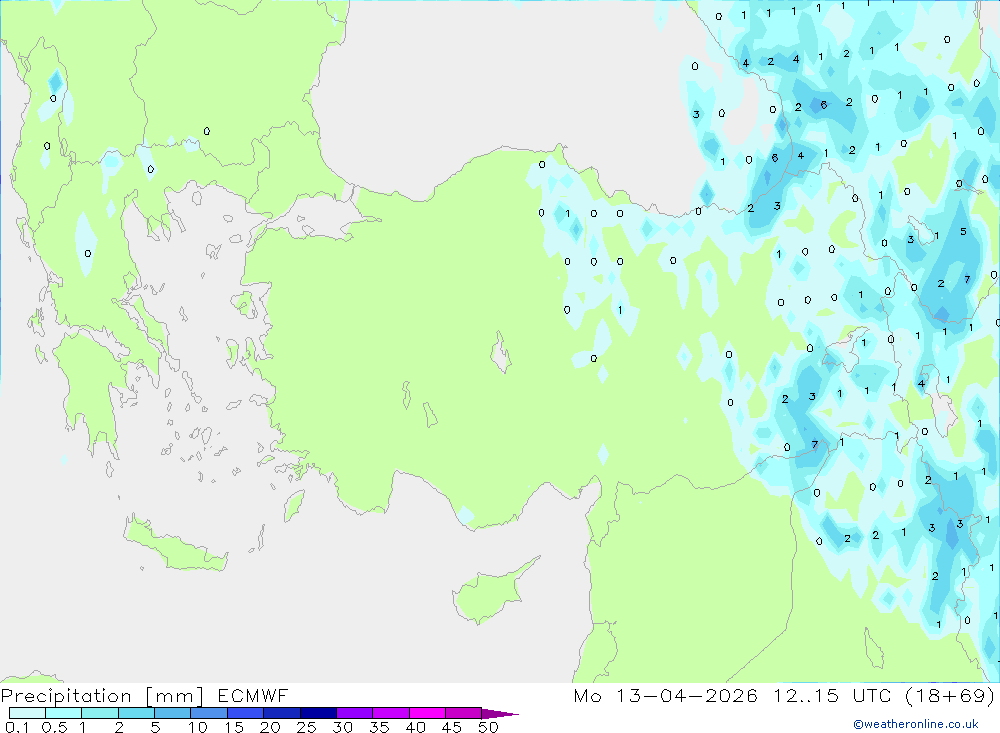Click the "(18+69)" forecast run text
The height and width of the screenshot is (733, 1000).
click(x=950, y=696)
